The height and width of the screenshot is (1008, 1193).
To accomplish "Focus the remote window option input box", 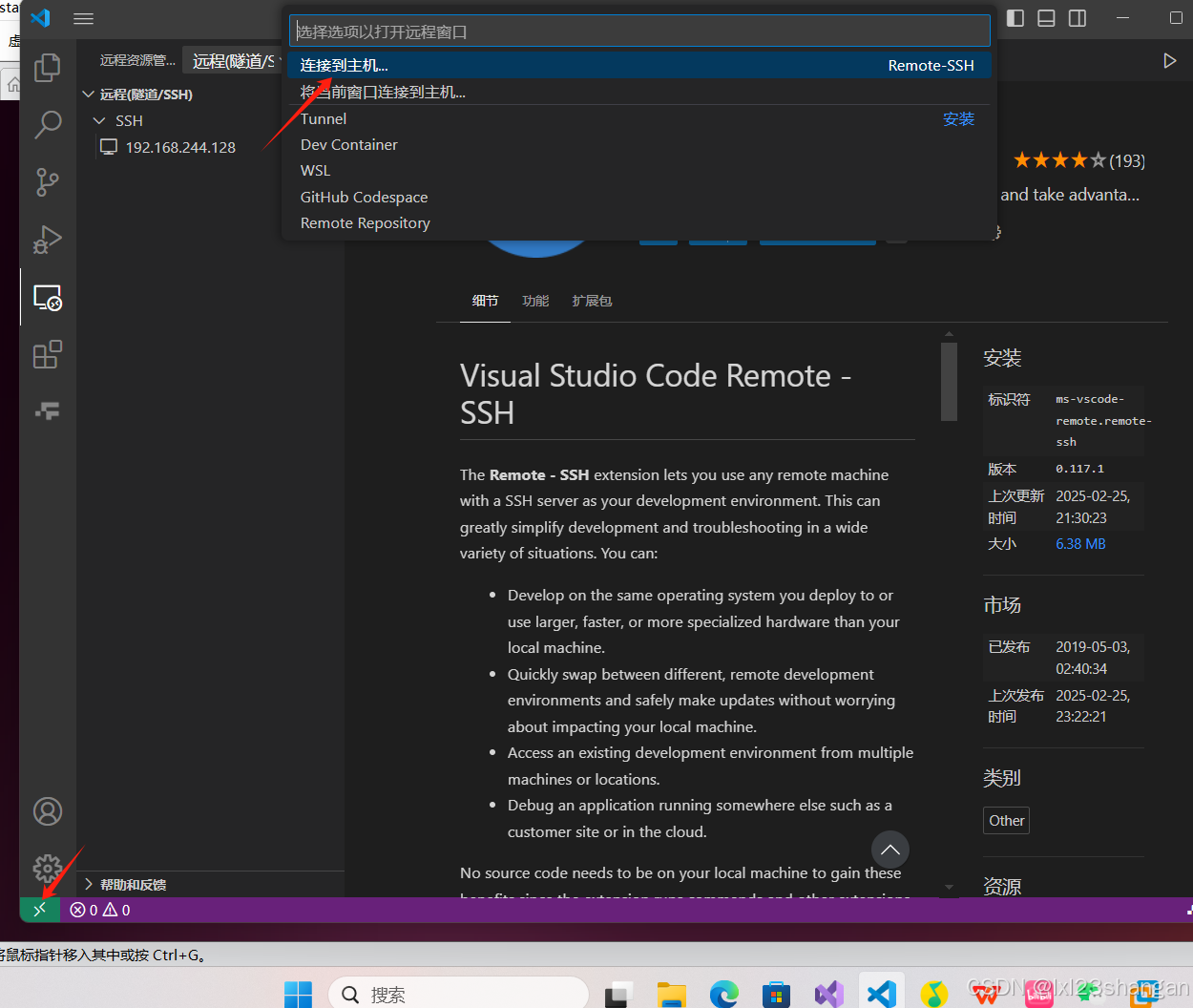I will pos(639,31).
